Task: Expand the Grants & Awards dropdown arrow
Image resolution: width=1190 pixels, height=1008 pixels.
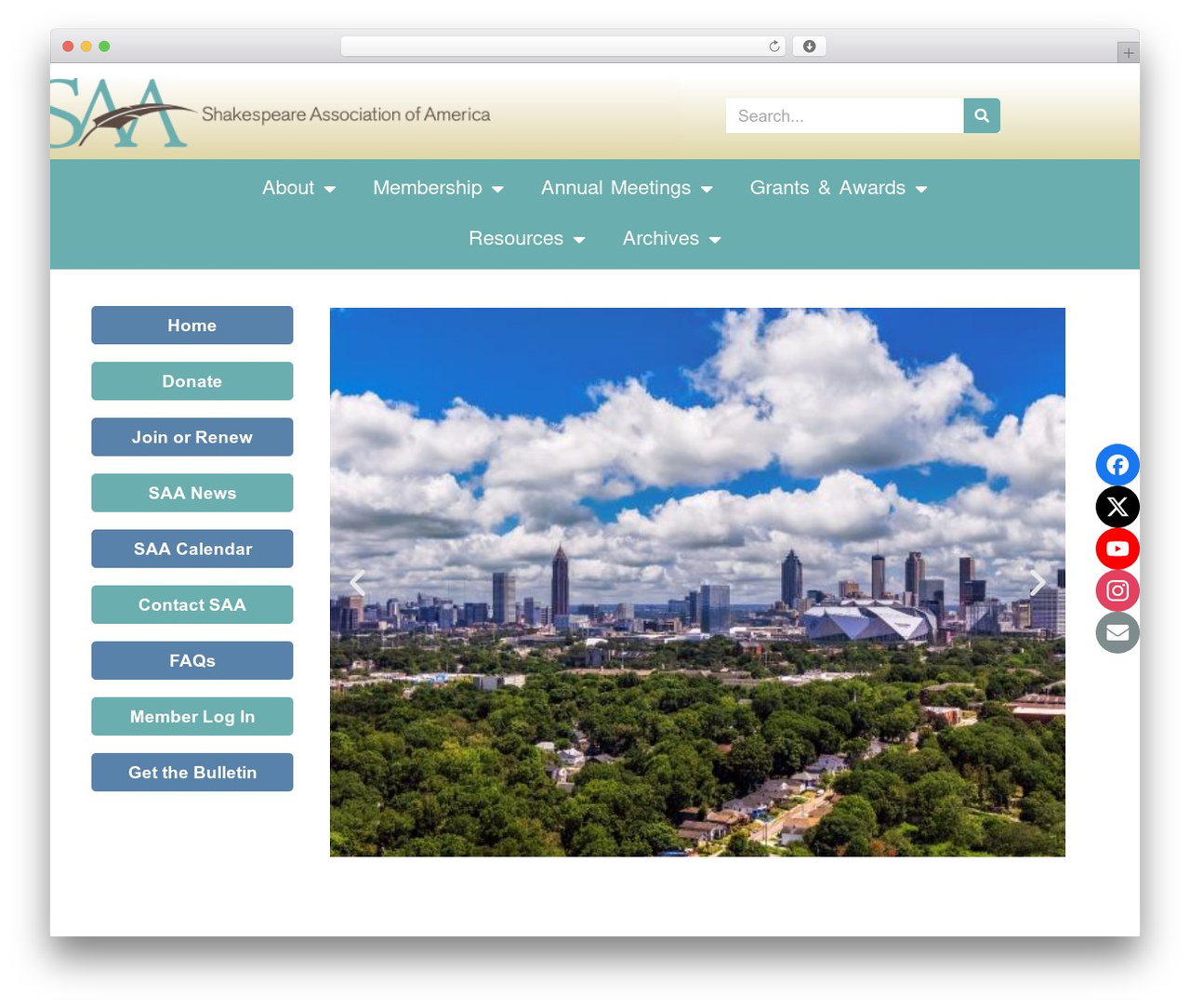Action: [x=921, y=189]
